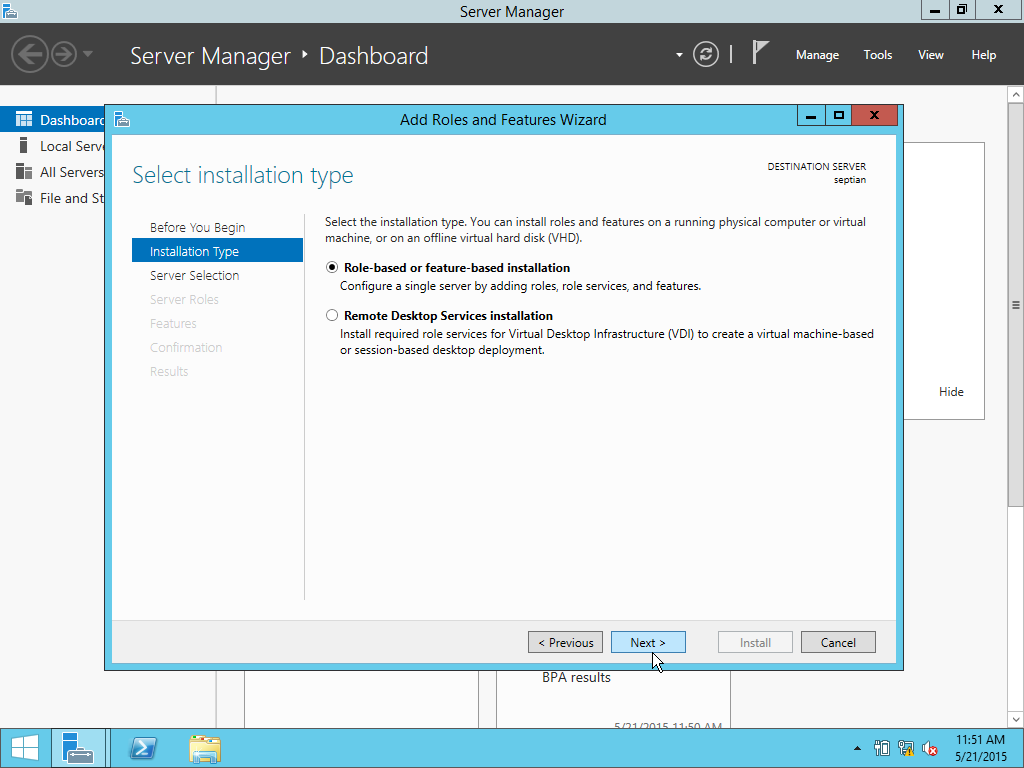Screen dimensions: 1024x768
Task: Click the network warning tray icon
Action: 906,748
